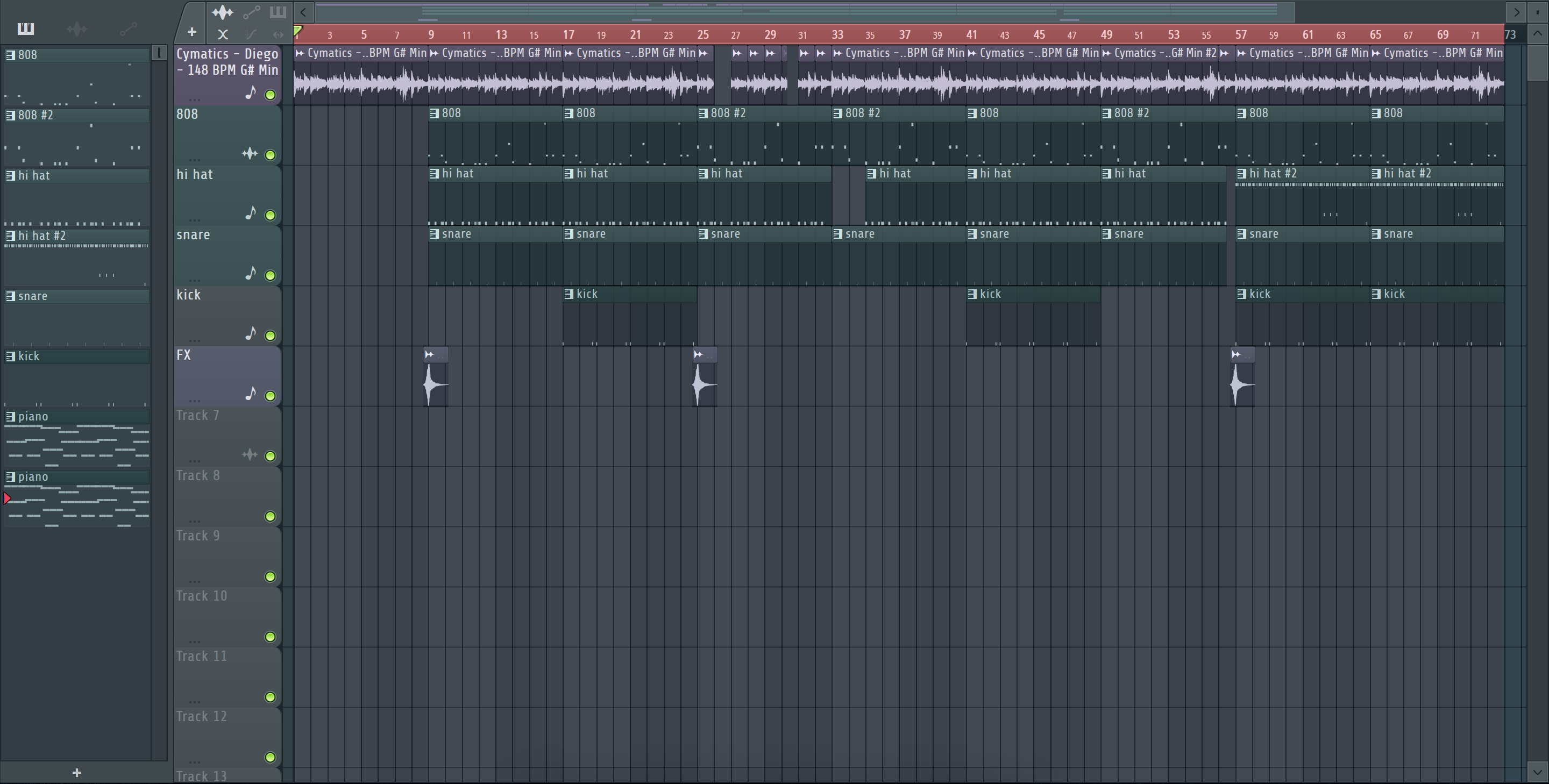Open clip menu of snare pattern at bar 33
The height and width of the screenshot is (784, 1549).
pos(837,234)
